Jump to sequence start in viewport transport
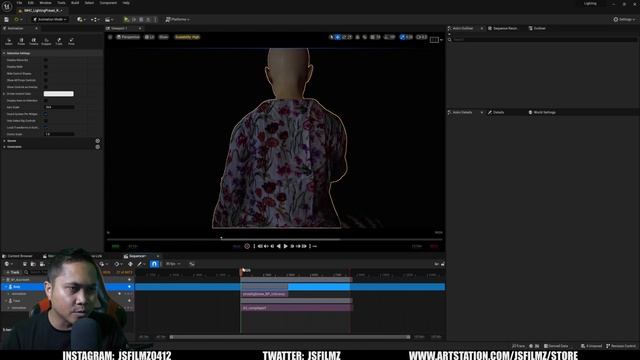Image resolution: width=640 pixels, height=360 pixels. click(x=254, y=246)
